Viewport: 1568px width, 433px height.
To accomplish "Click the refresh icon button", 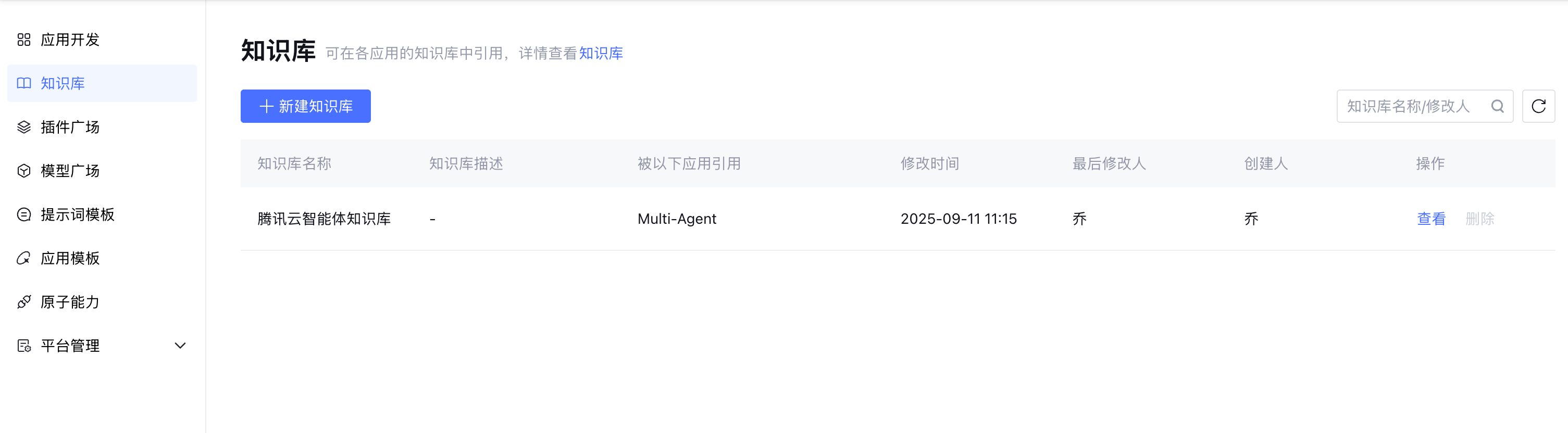I will (x=1538, y=106).
